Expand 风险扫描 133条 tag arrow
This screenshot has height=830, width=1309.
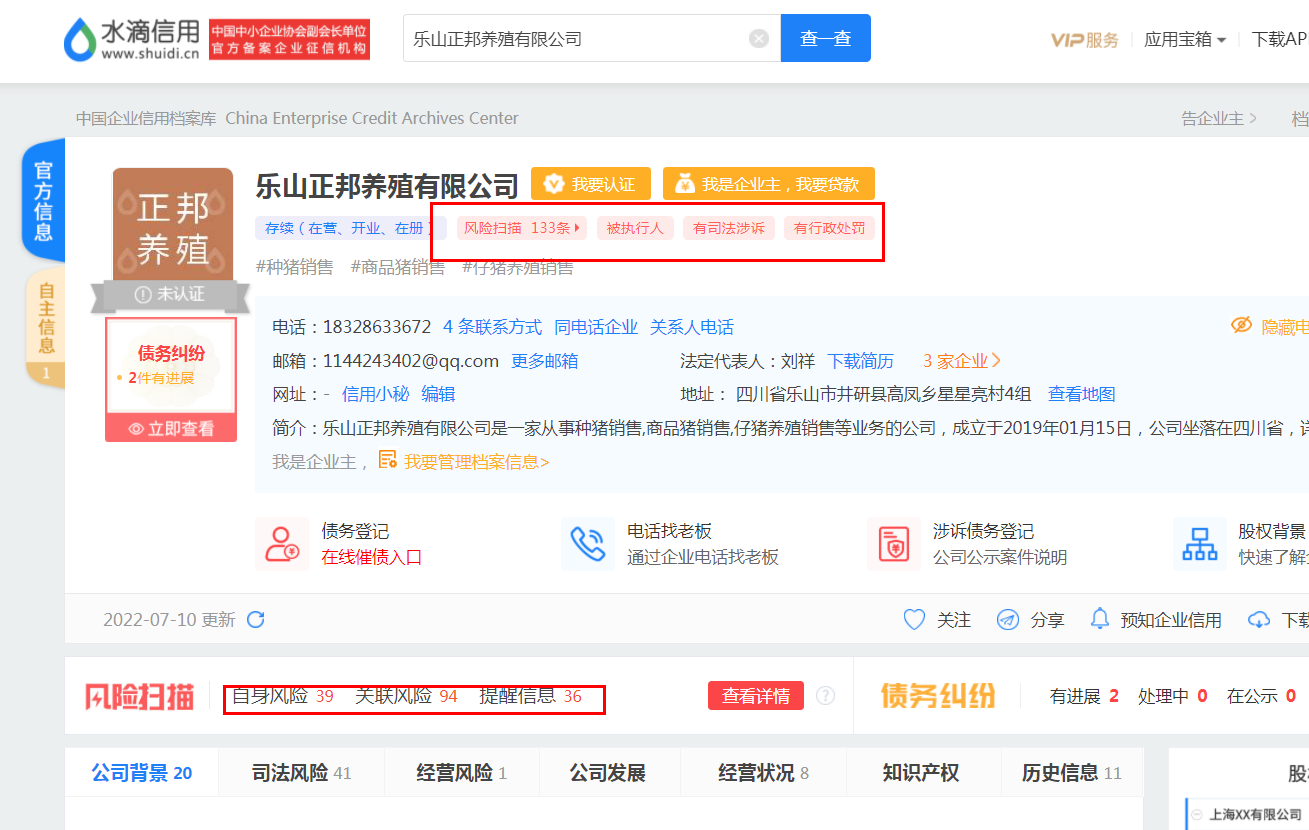577,228
